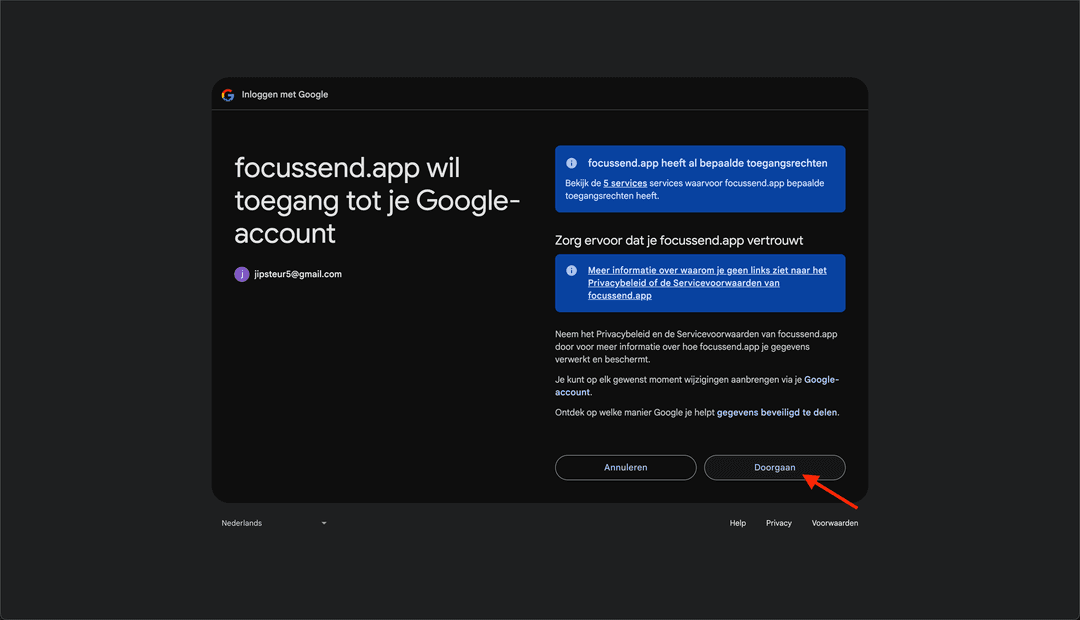The width and height of the screenshot is (1080, 620).
Task: Click the Voorwaarden footer link
Action: pyautogui.click(x=835, y=523)
